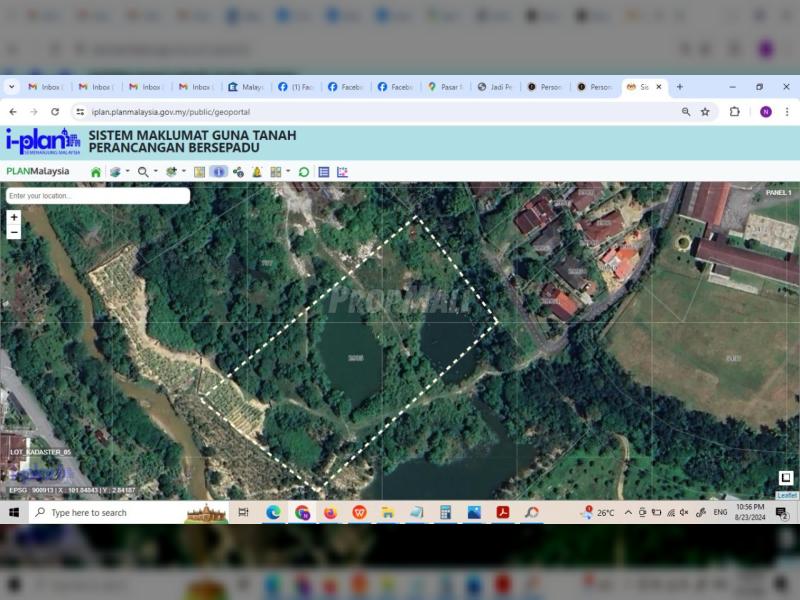The height and width of the screenshot is (600, 800).
Task: Zoom in the map with plus button
Action: (x=14, y=217)
